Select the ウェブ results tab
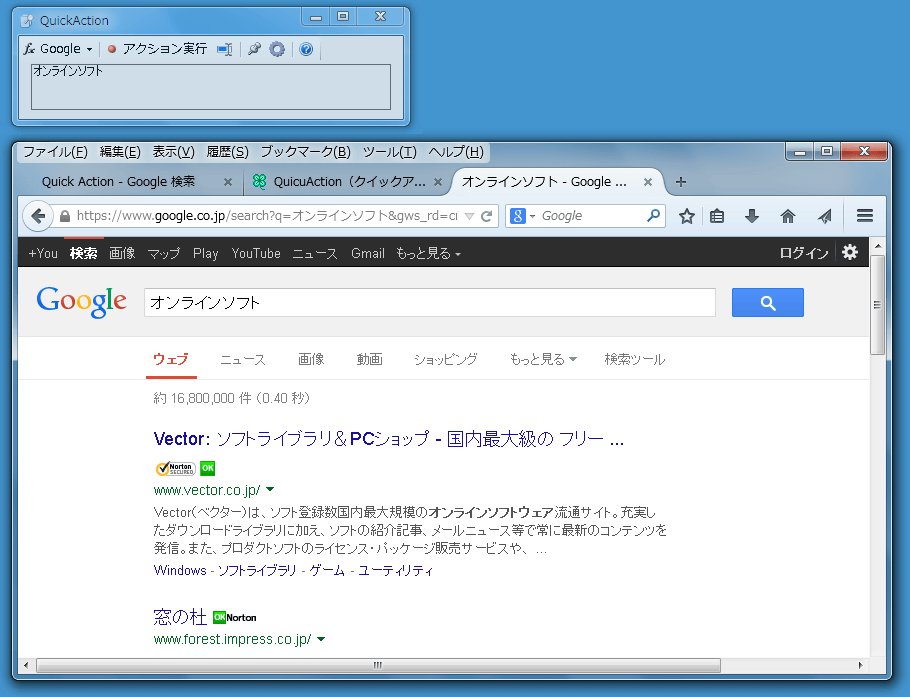The width and height of the screenshot is (910, 697). [x=171, y=360]
